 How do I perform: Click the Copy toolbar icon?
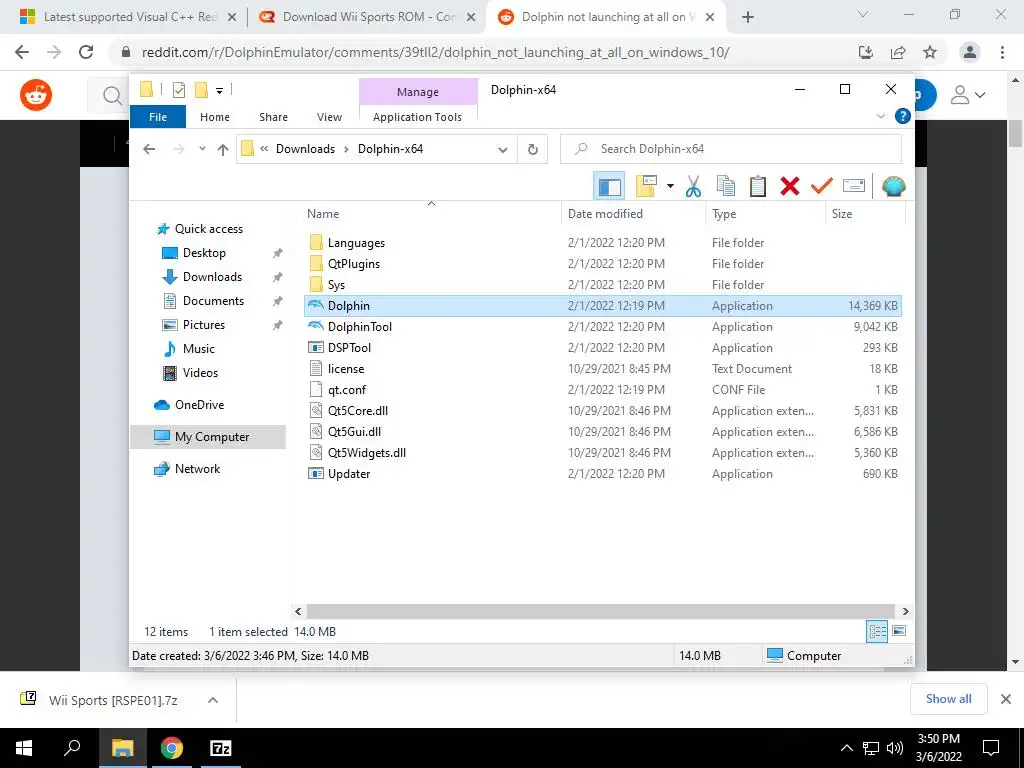click(726, 187)
